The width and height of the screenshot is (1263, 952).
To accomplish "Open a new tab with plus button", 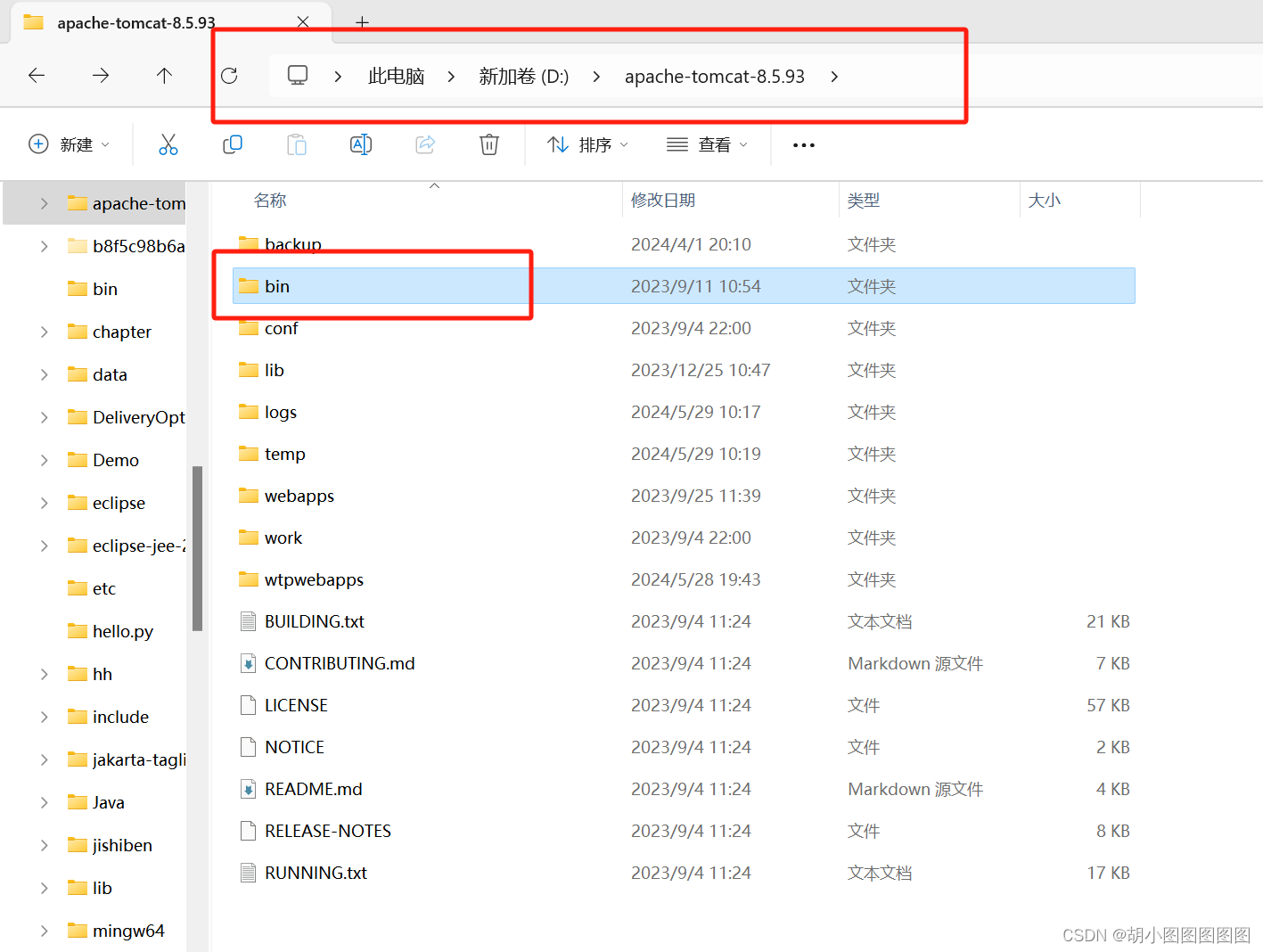I will 361,22.
